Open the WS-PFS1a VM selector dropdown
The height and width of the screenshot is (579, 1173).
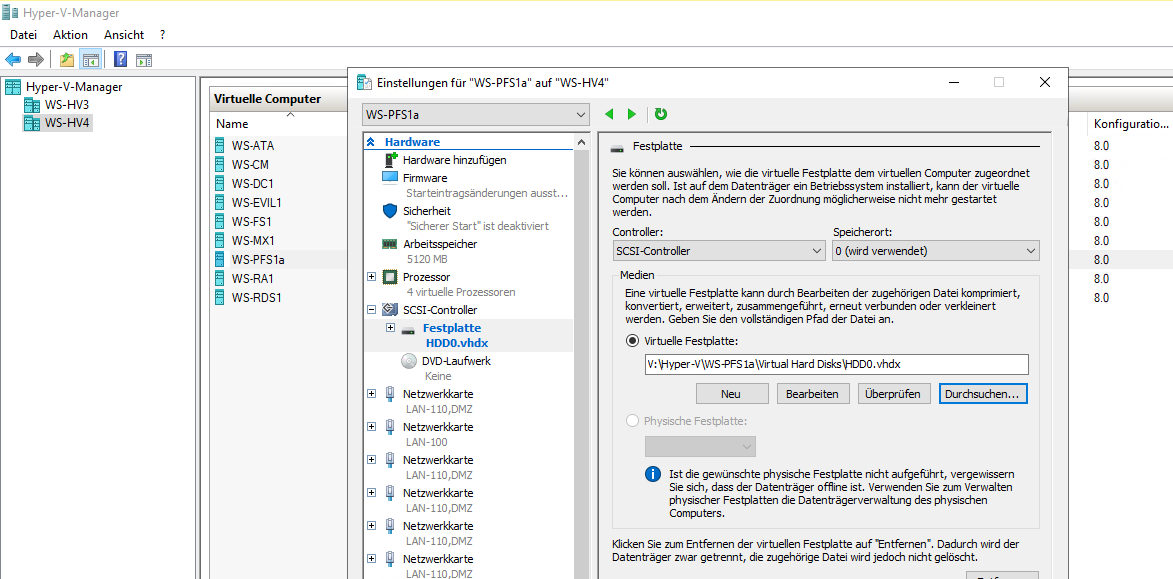(x=476, y=114)
